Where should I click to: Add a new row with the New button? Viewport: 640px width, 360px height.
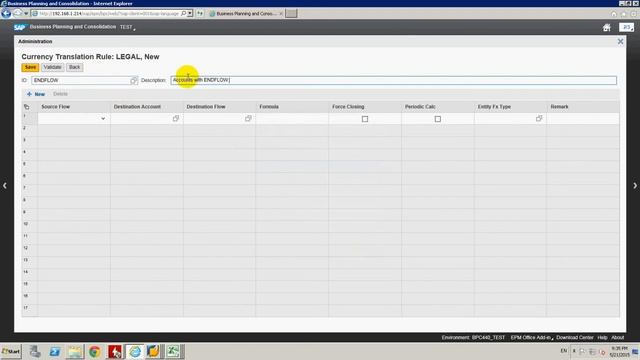[36, 94]
